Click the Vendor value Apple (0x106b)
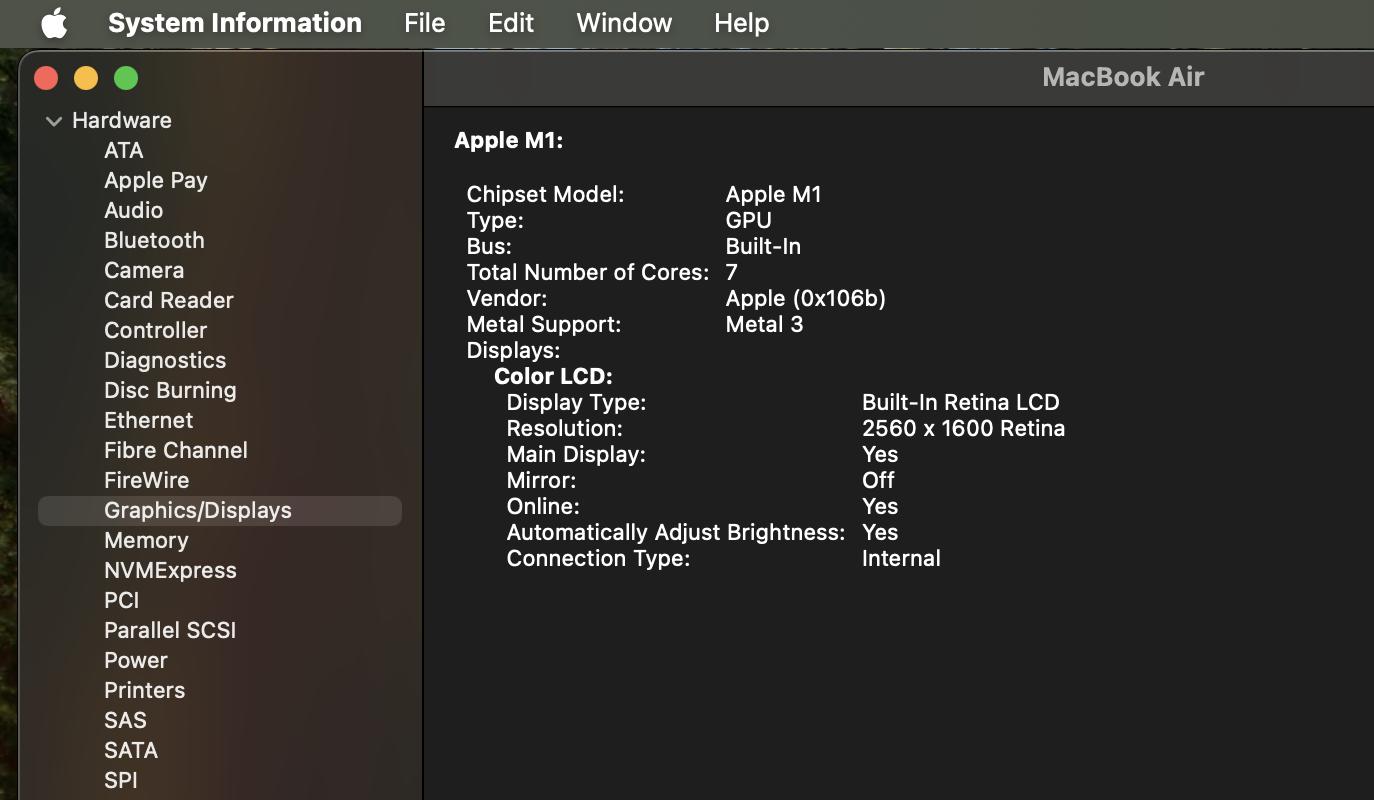Viewport: 1374px width, 800px height. click(806, 298)
